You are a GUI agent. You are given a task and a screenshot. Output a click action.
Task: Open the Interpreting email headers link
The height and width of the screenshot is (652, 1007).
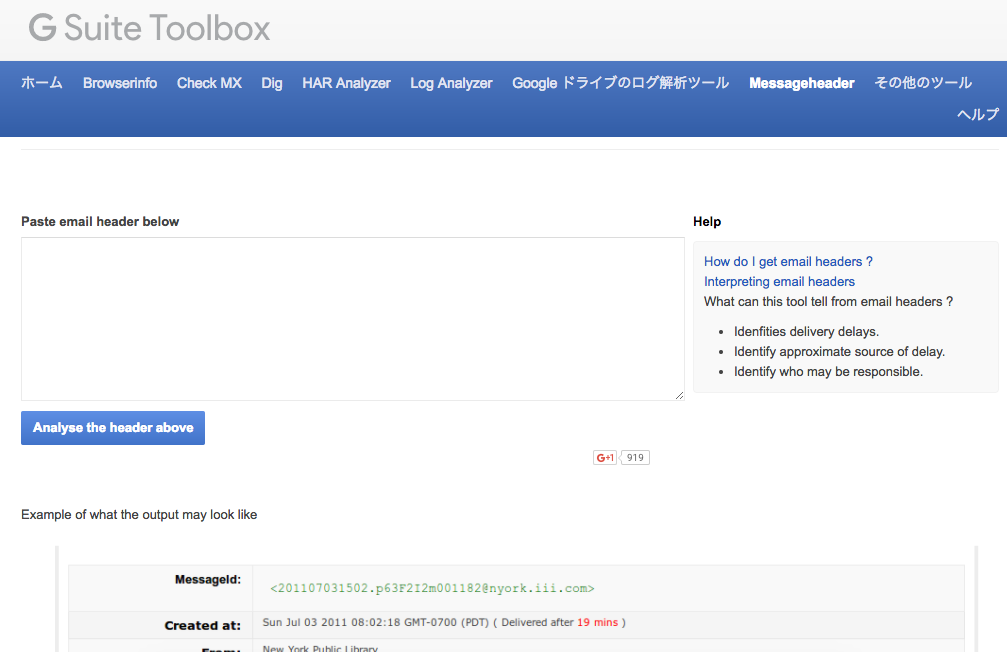click(x=779, y=281)
